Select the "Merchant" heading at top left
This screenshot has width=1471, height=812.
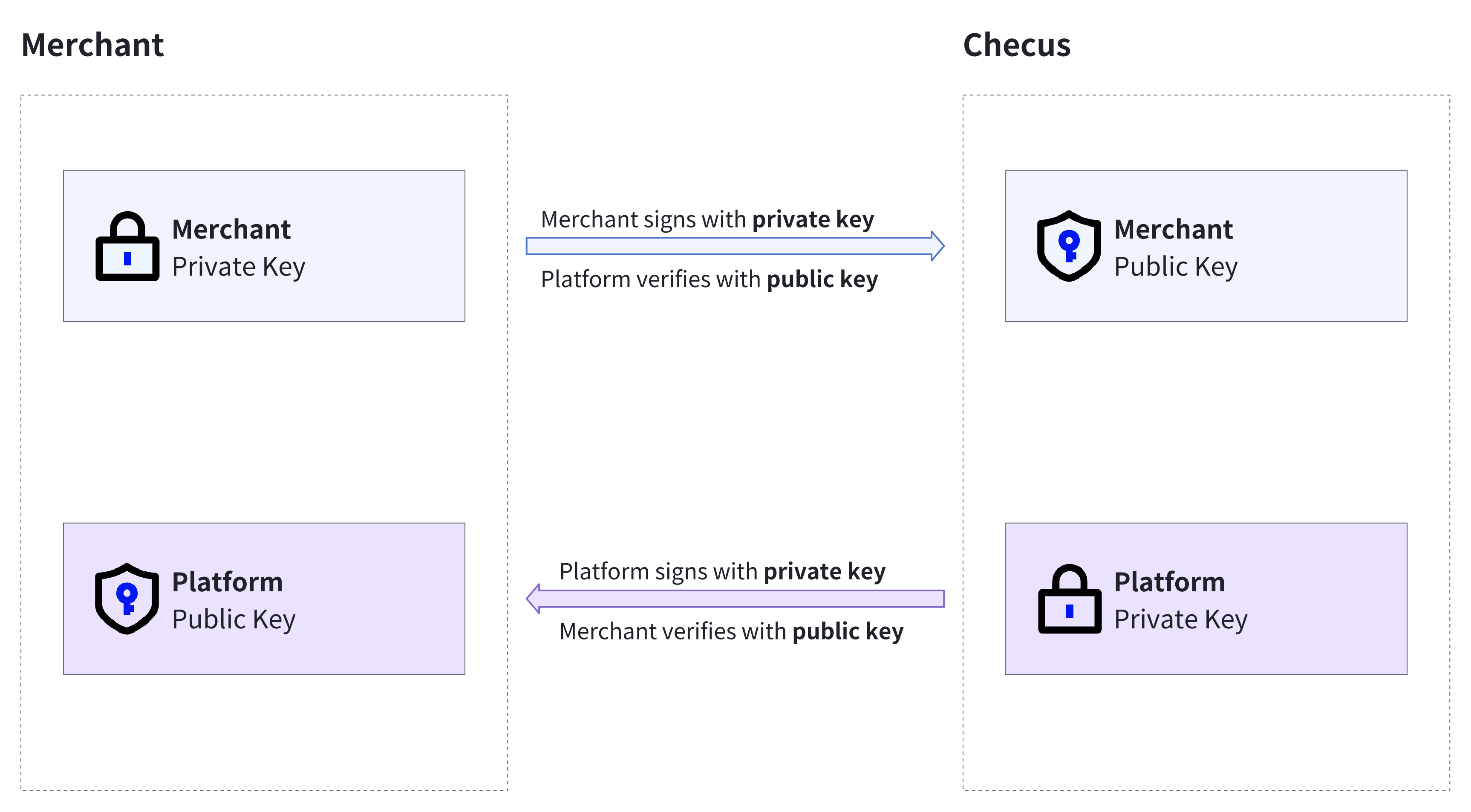coord(92,45)
